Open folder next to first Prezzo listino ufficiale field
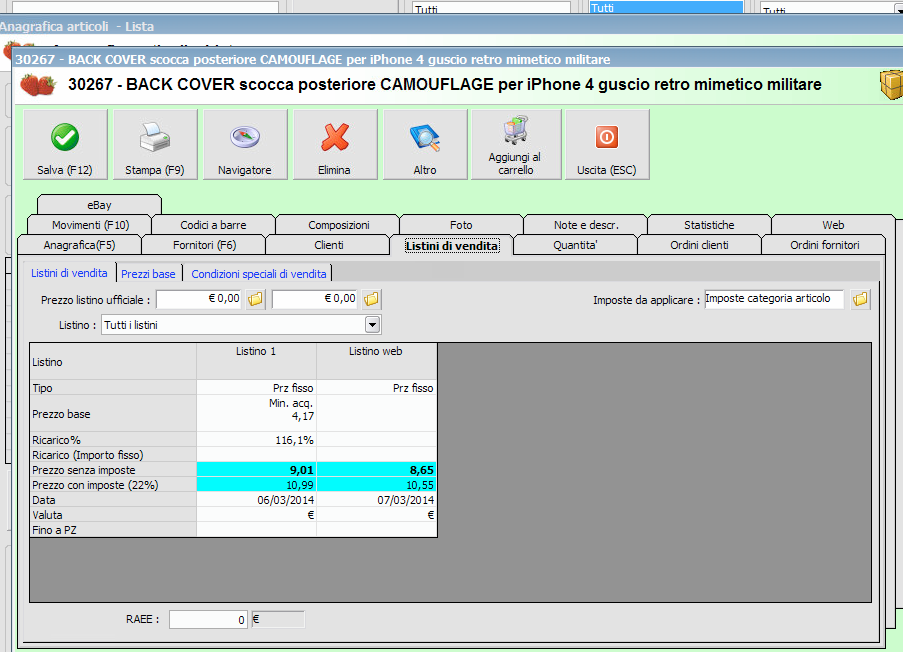The width and height of the screenshot is (903, 652). pyautogui.click(x=255, y=299)
